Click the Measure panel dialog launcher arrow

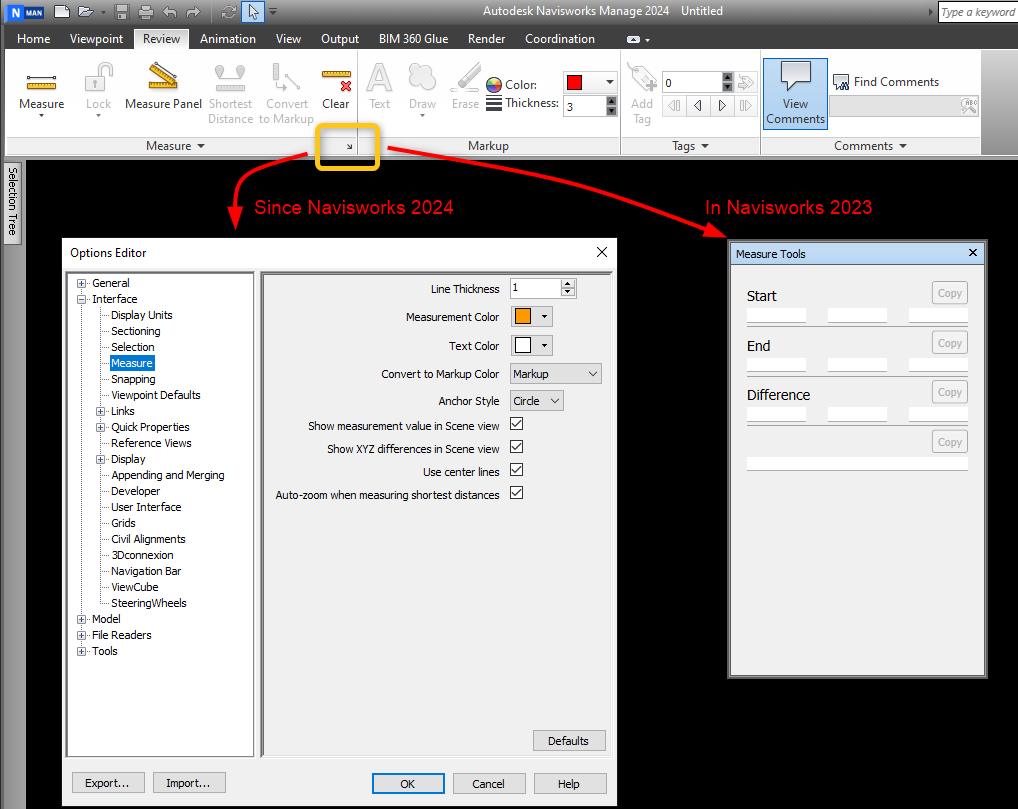(x=349, y=147)
